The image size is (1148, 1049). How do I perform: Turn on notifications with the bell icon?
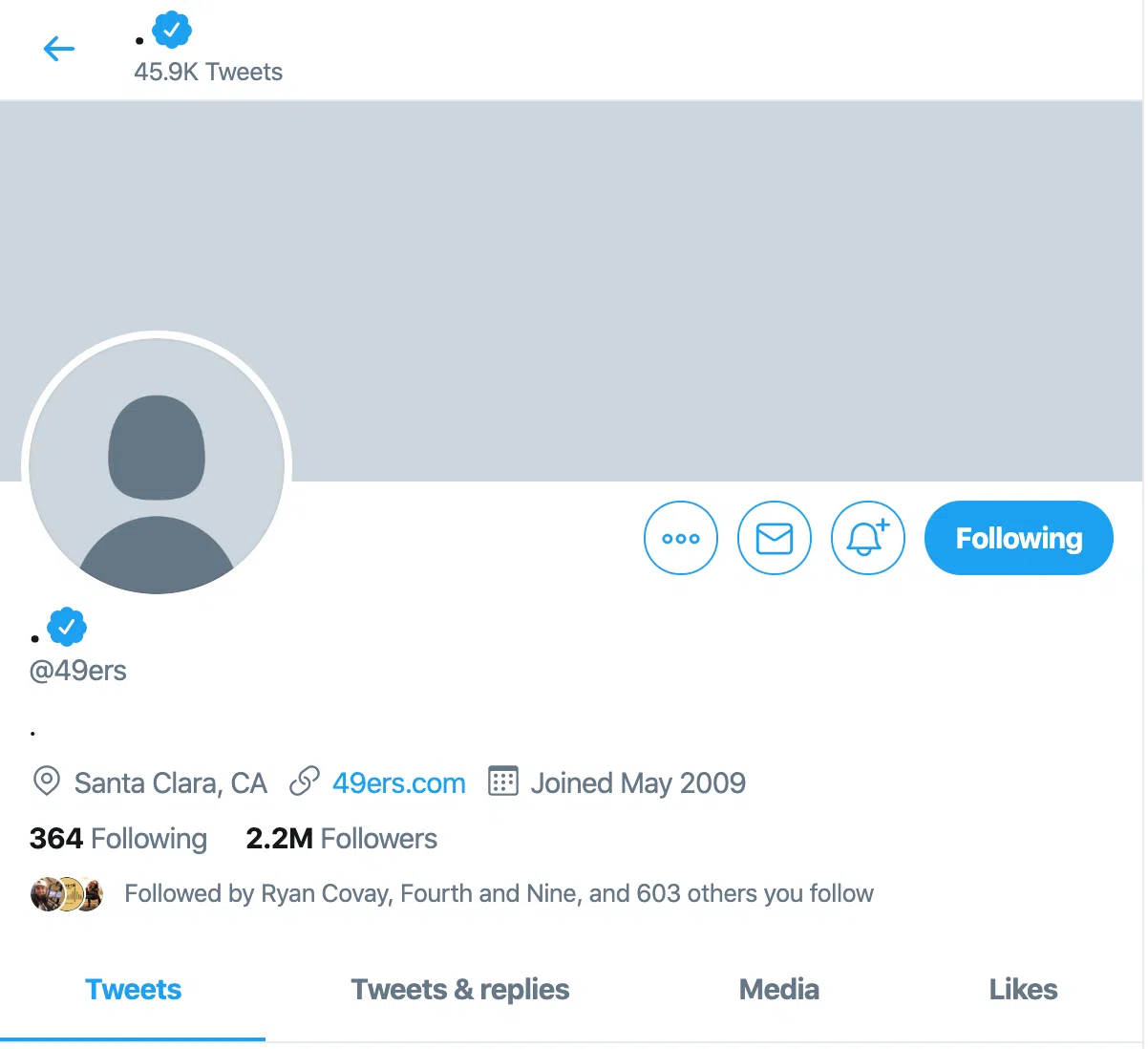867,538
